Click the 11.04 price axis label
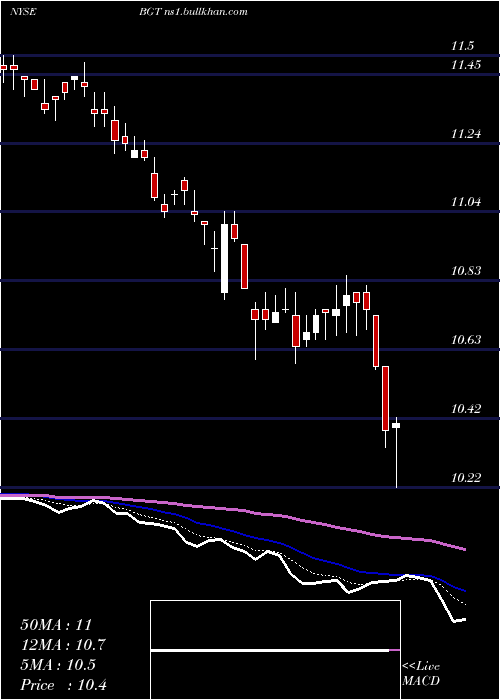The width and height of the screenshot is (500, 700). (x=466, y=202)
